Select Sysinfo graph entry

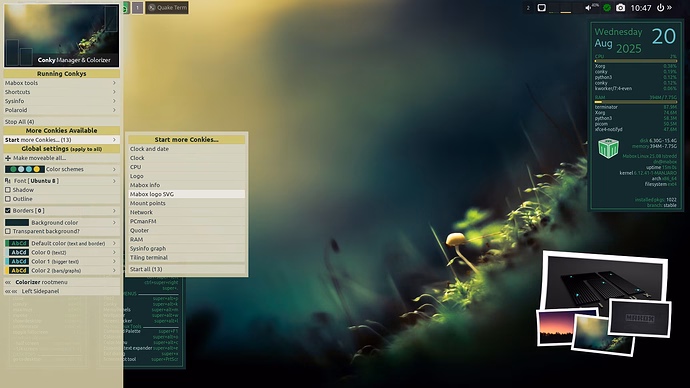tap(187, 249)
